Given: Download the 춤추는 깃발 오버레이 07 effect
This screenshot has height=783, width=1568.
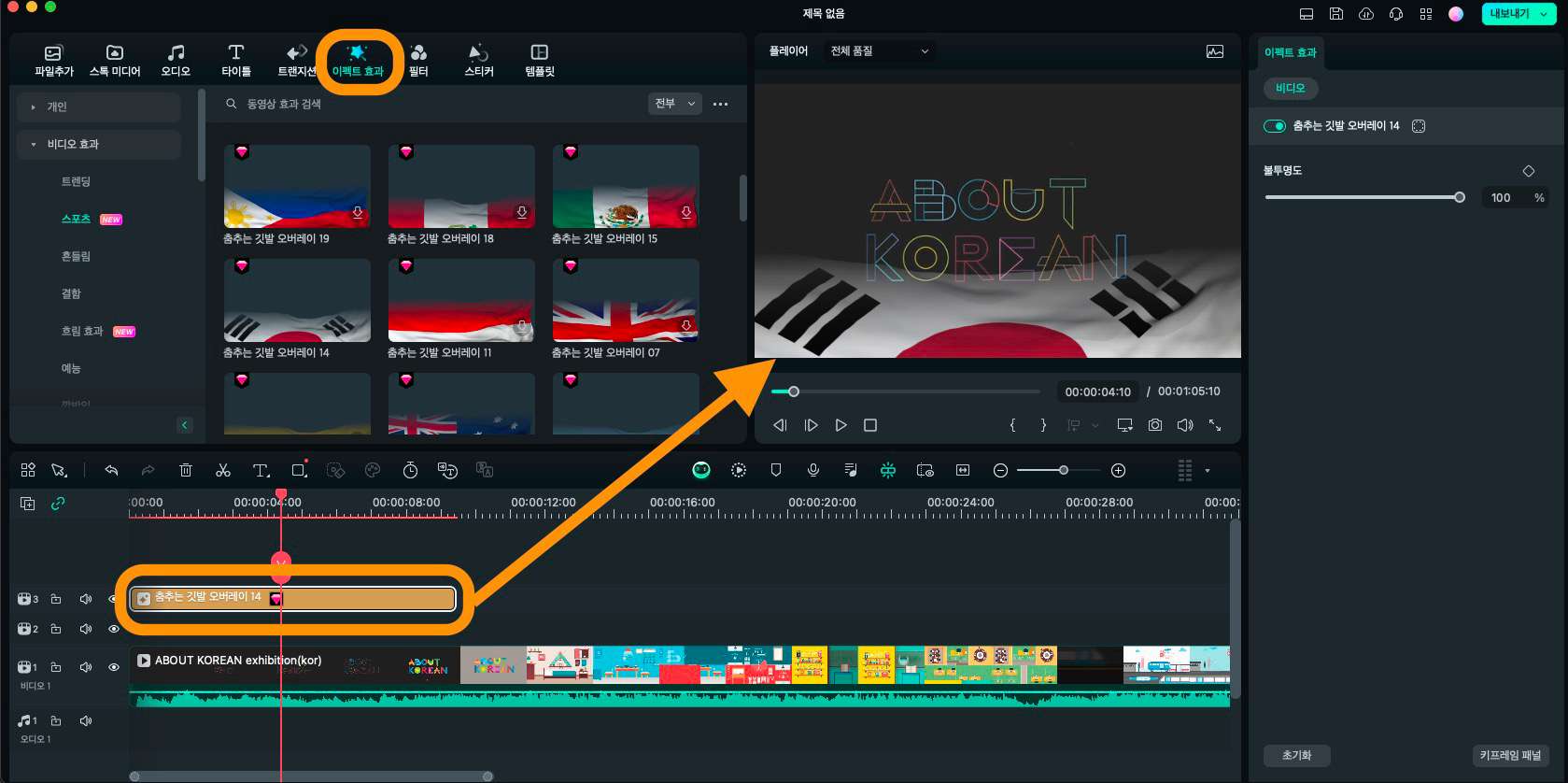Looking at the screenshot, I should (x=686, y=326).
